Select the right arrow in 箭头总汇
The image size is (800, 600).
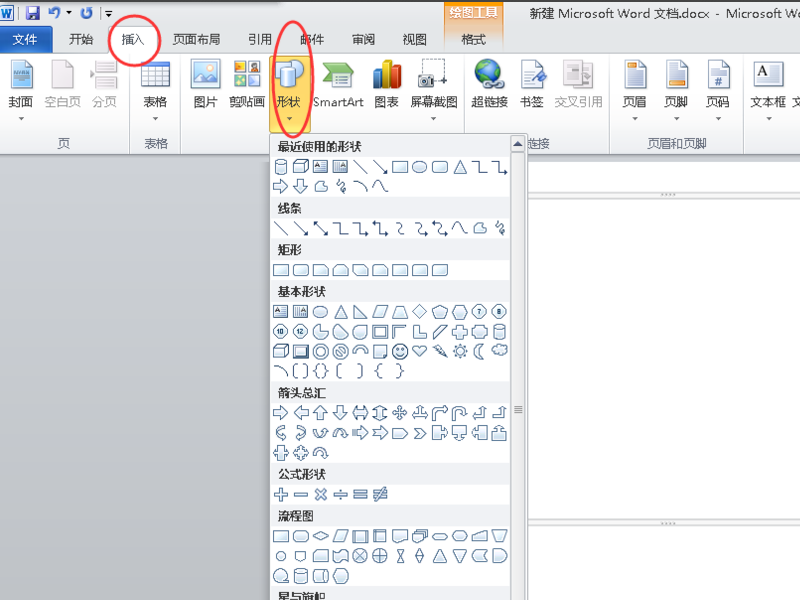281,412
